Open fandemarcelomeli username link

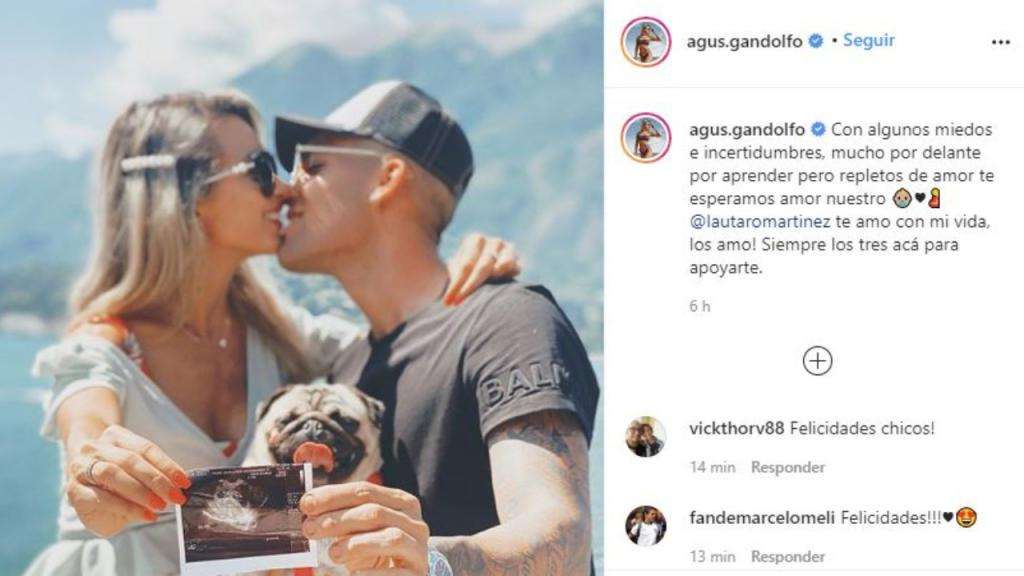pyautogui.click(x=762, y=518)
